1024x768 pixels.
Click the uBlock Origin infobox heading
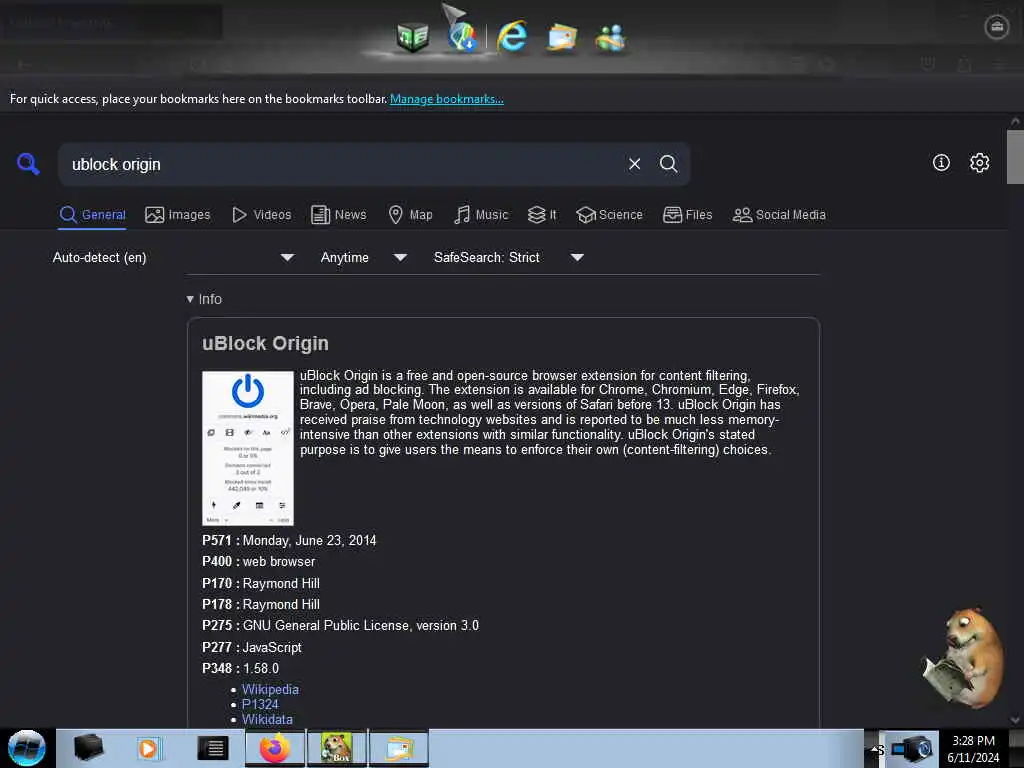coord(265,344)
